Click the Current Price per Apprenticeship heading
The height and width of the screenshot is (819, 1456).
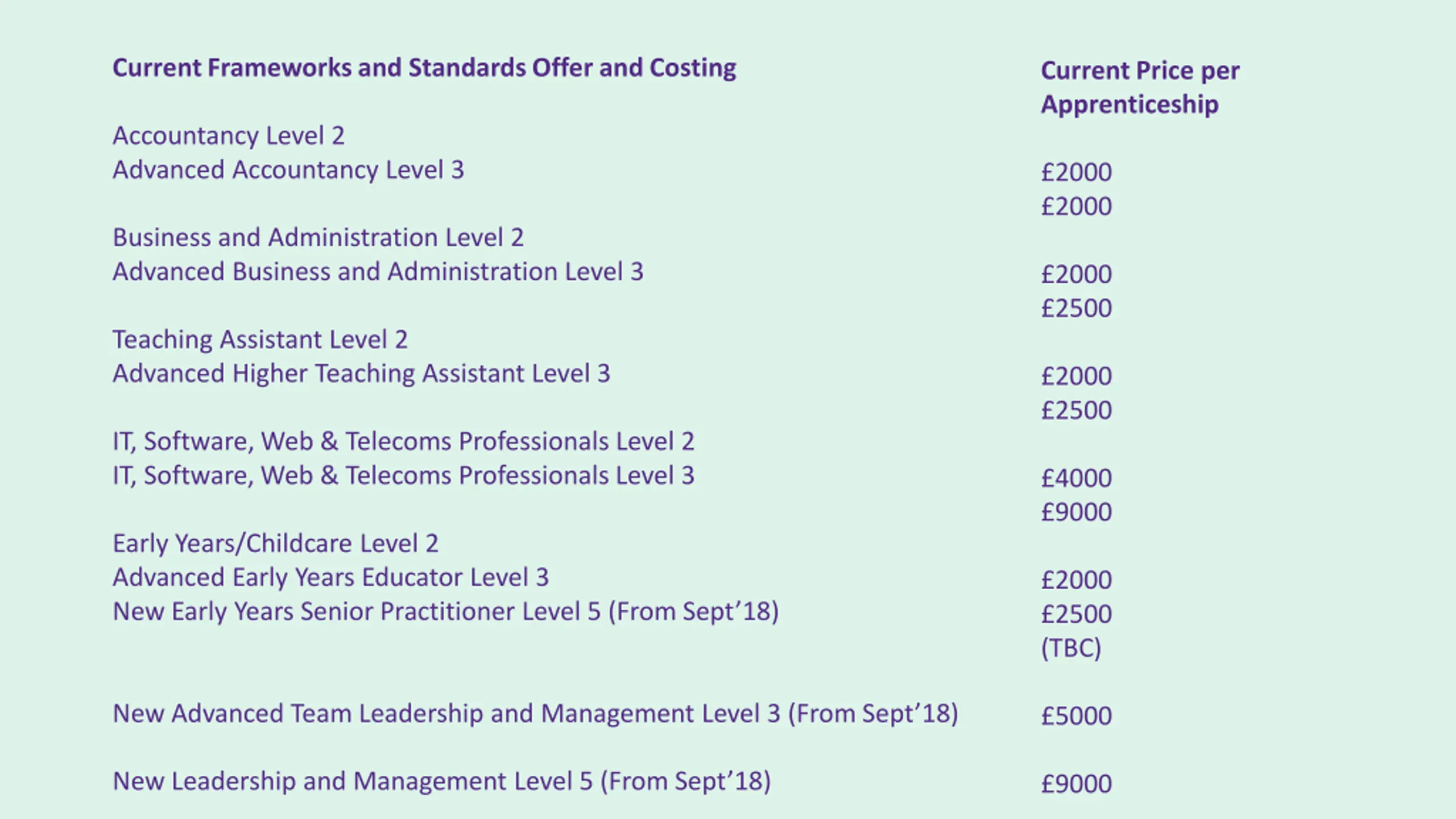coord(1140,87)
